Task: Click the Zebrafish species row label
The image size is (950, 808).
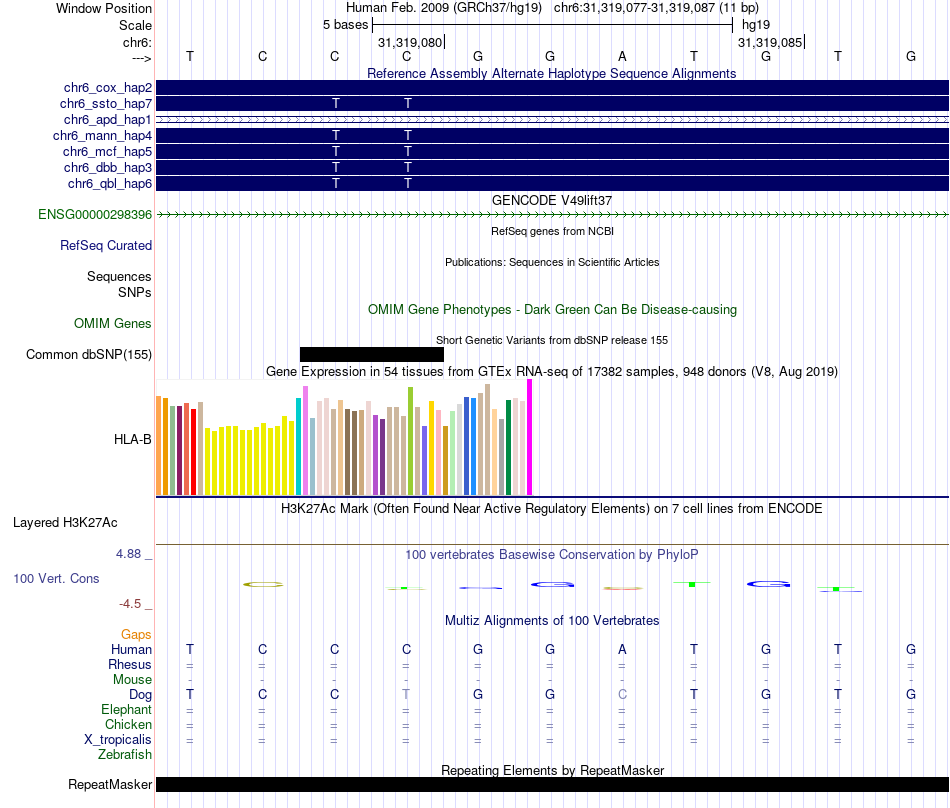Action: point(125,755)
